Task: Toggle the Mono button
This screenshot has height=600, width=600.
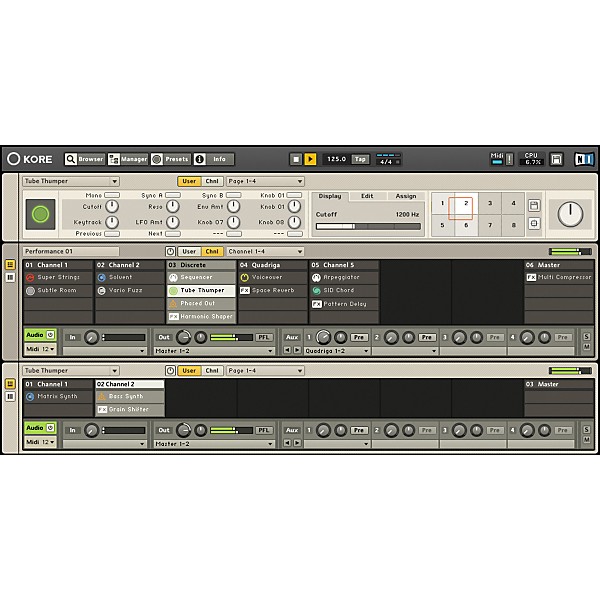Action: pyautogui.click(x=112, y=195)
